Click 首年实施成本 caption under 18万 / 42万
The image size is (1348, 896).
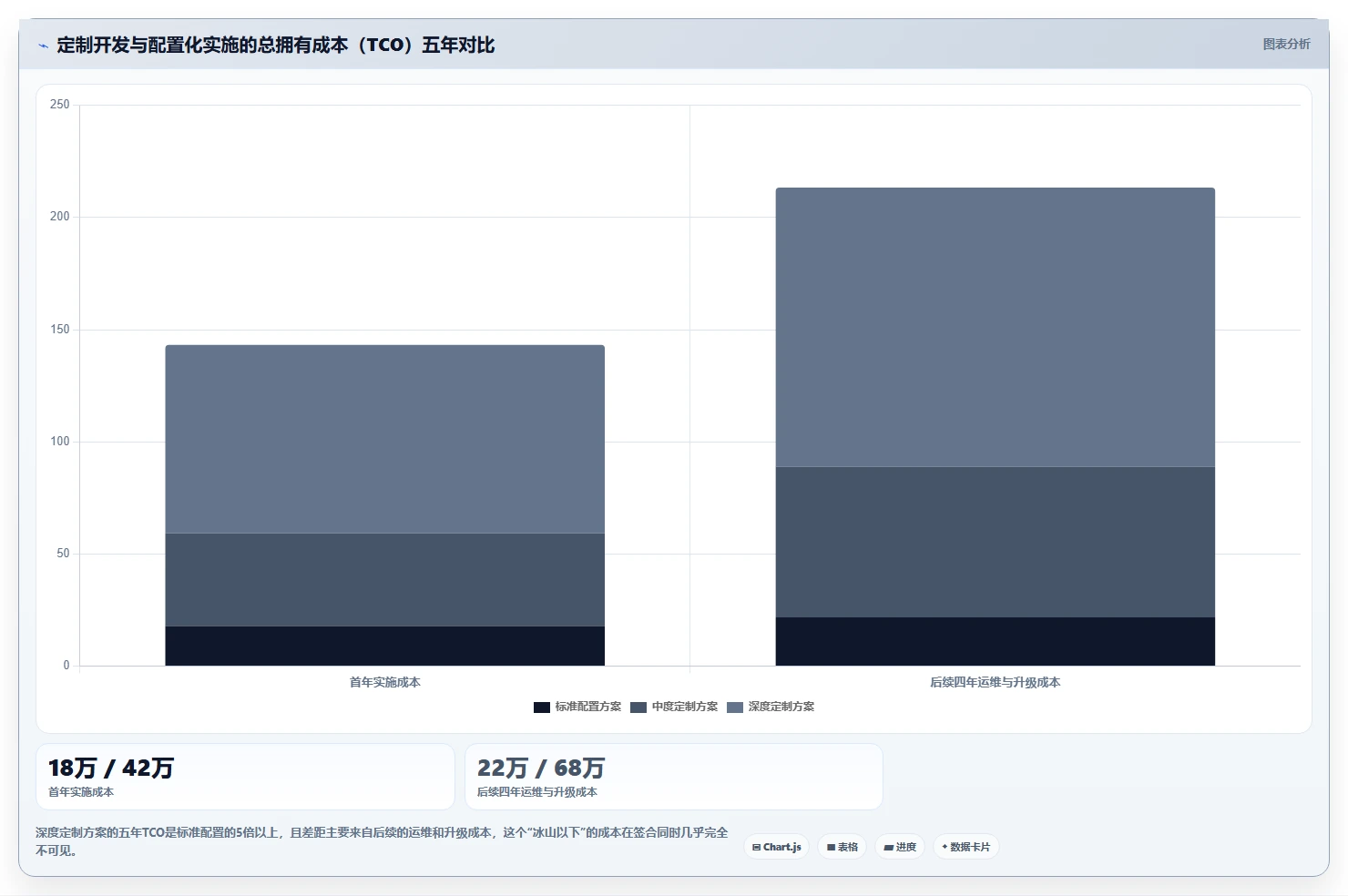[x=81, y=792]
